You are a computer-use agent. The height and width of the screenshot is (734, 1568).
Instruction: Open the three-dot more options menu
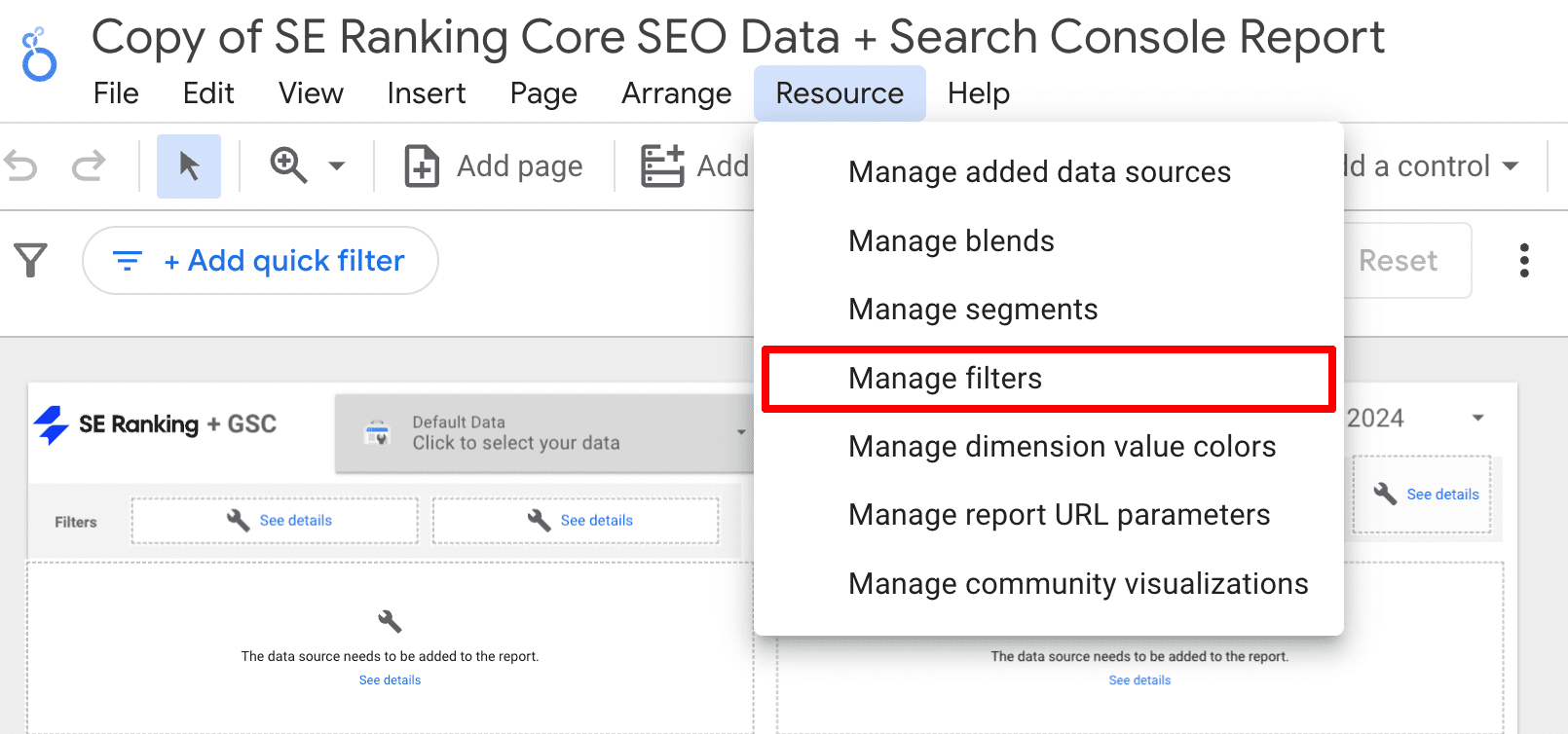[x=1524, y=261]
